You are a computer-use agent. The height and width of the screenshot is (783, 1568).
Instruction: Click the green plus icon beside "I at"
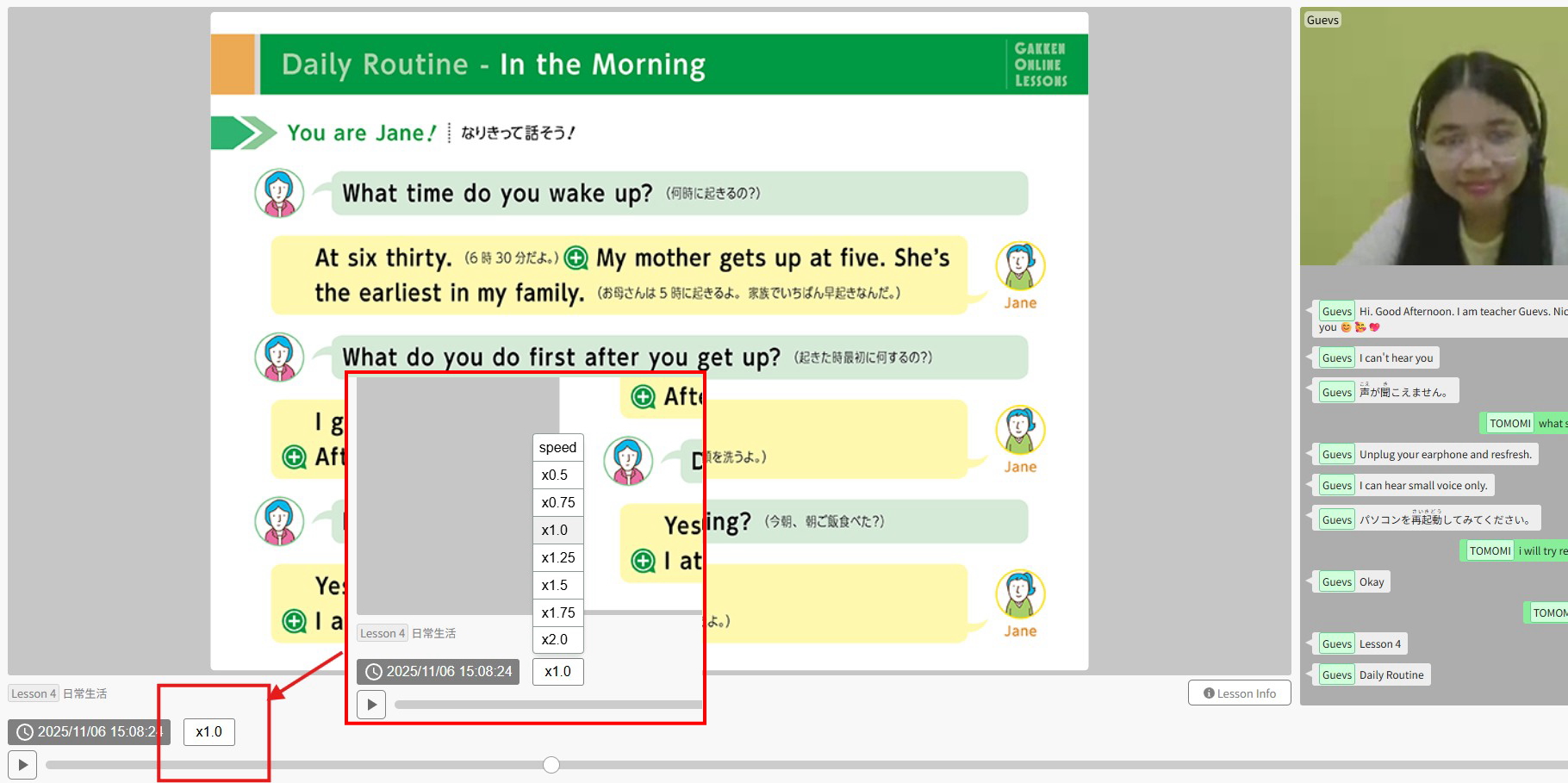point(643,561)
